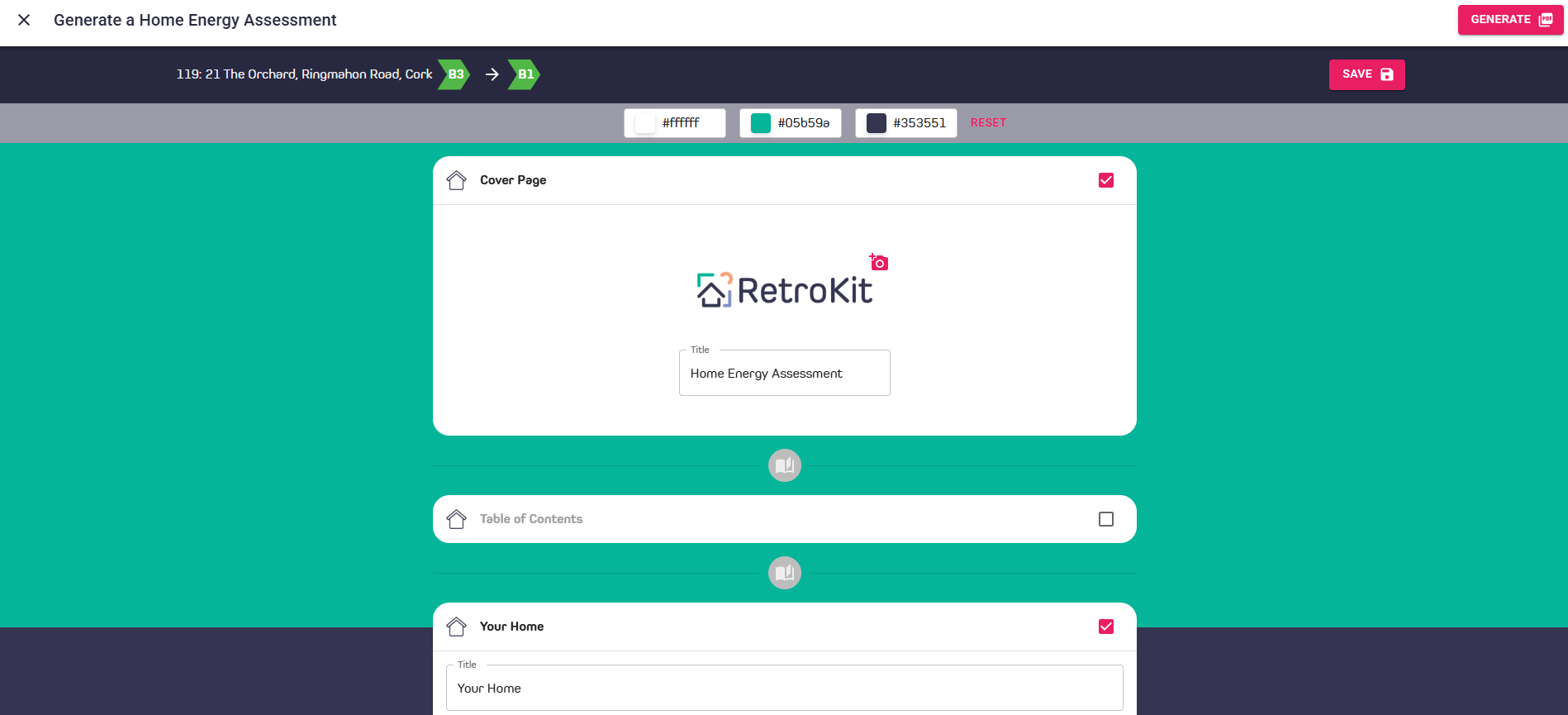Click the Table of Contents section heading
This screenshot has height=715, width=1568.
531,519
